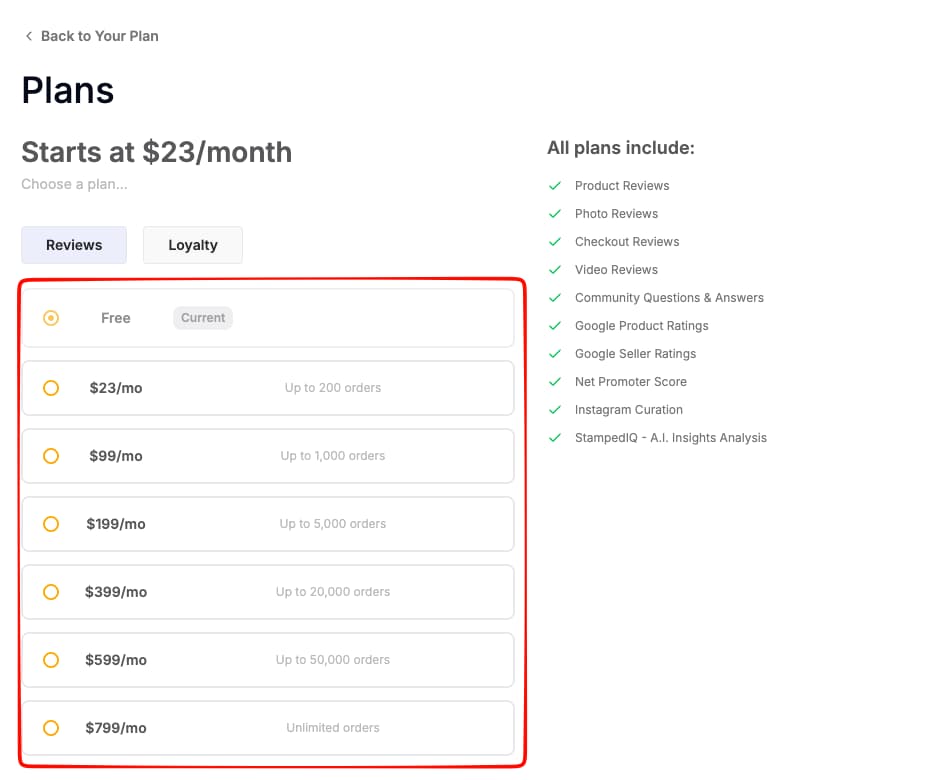Click the Up to 200 orders text
Viewport: 931px width, 780px height.
(x=333, y=388)
